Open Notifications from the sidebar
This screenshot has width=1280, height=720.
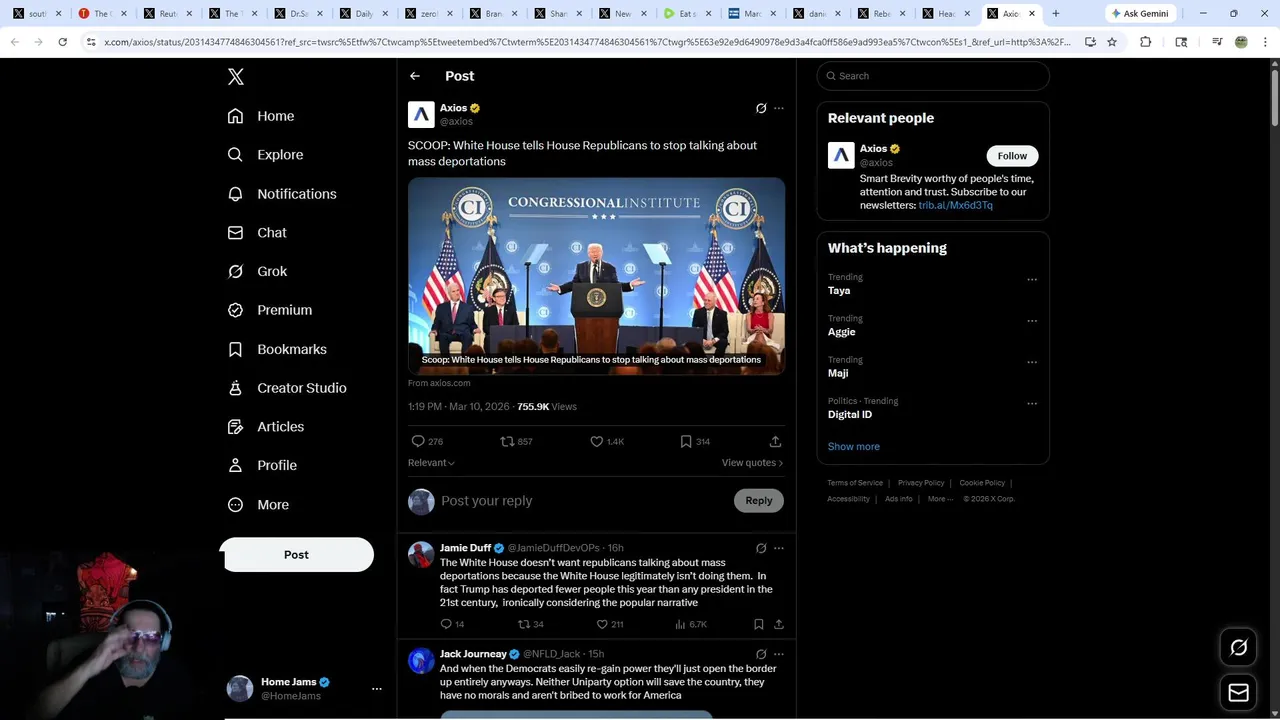point(282,194)
